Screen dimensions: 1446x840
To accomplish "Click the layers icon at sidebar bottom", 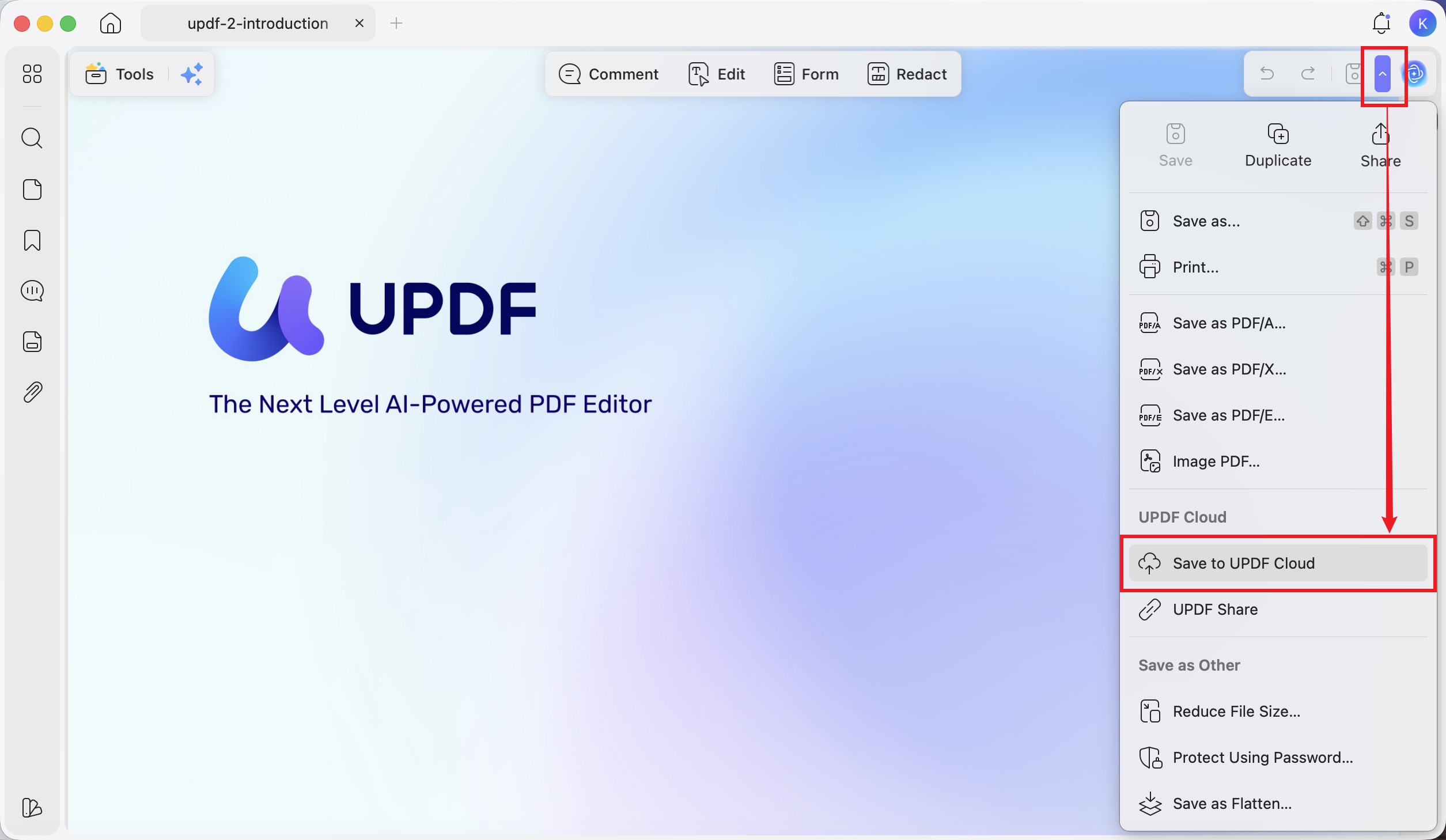I will click(x=32, y=808).
